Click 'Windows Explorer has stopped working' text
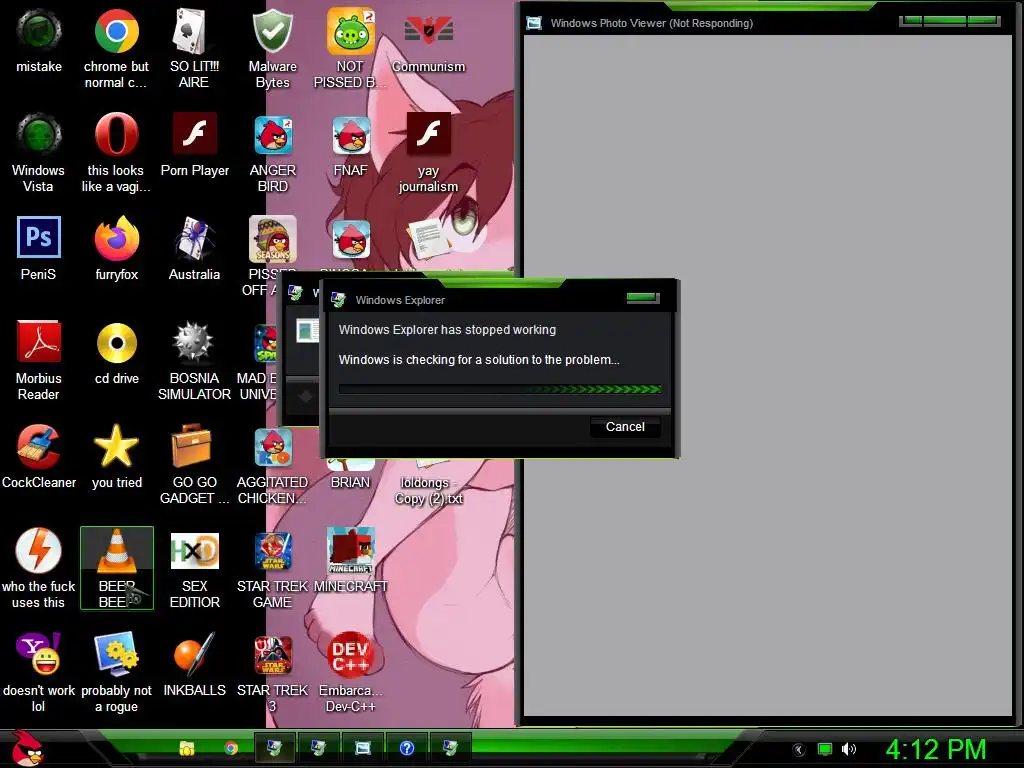1024x768 pixels. point(447,330)
